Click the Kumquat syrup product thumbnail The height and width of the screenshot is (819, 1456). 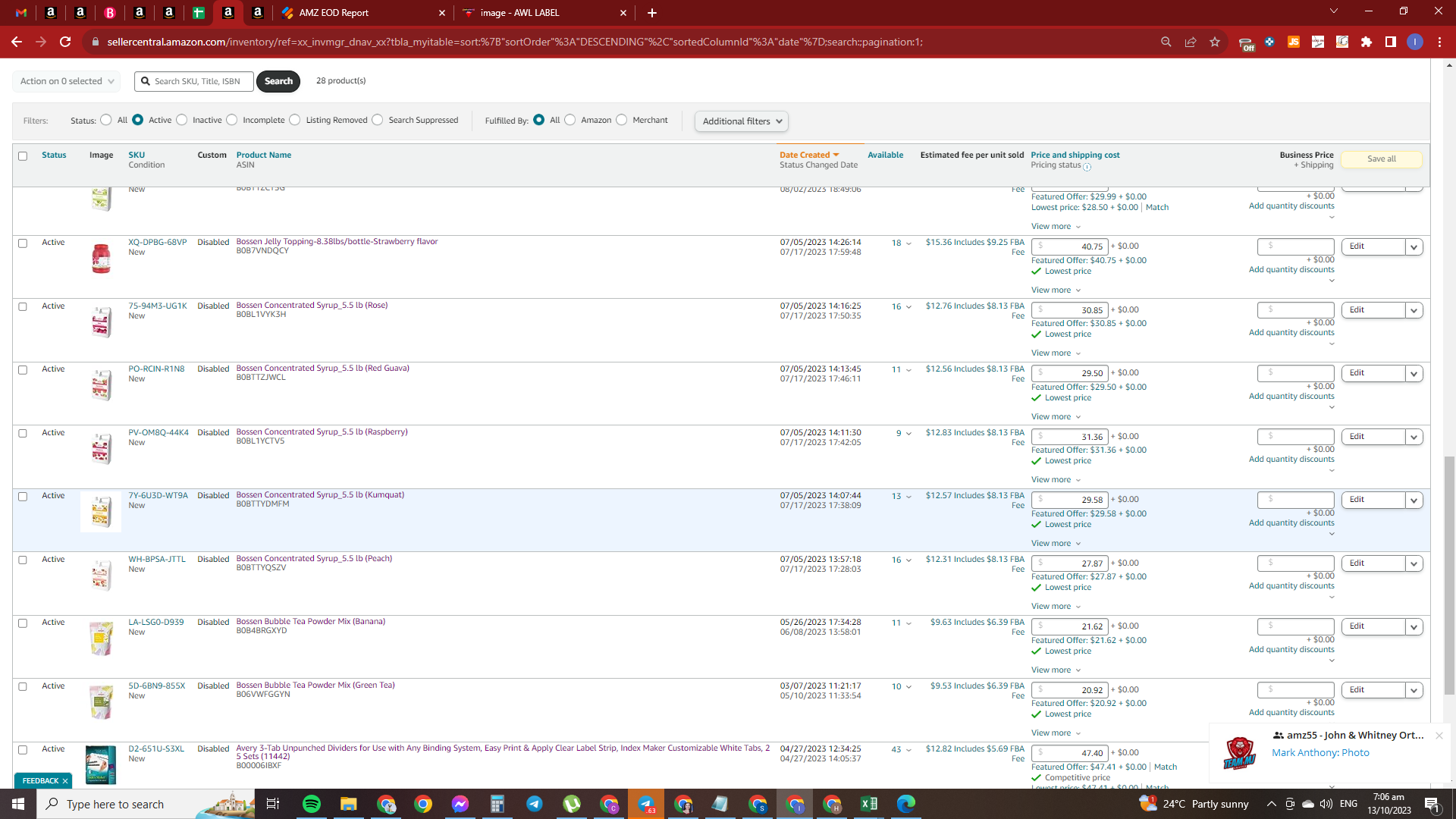[x=101, y=511]
